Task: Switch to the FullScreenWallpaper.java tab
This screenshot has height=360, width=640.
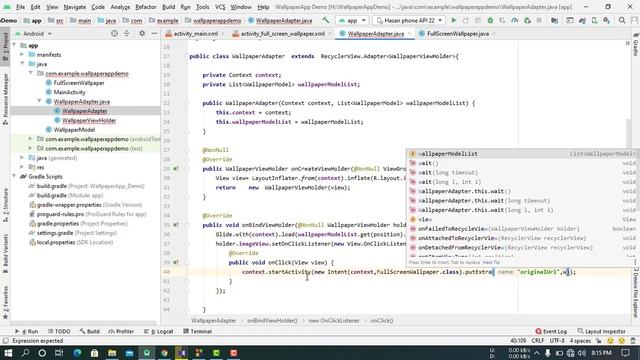Action: click(458, 34)
